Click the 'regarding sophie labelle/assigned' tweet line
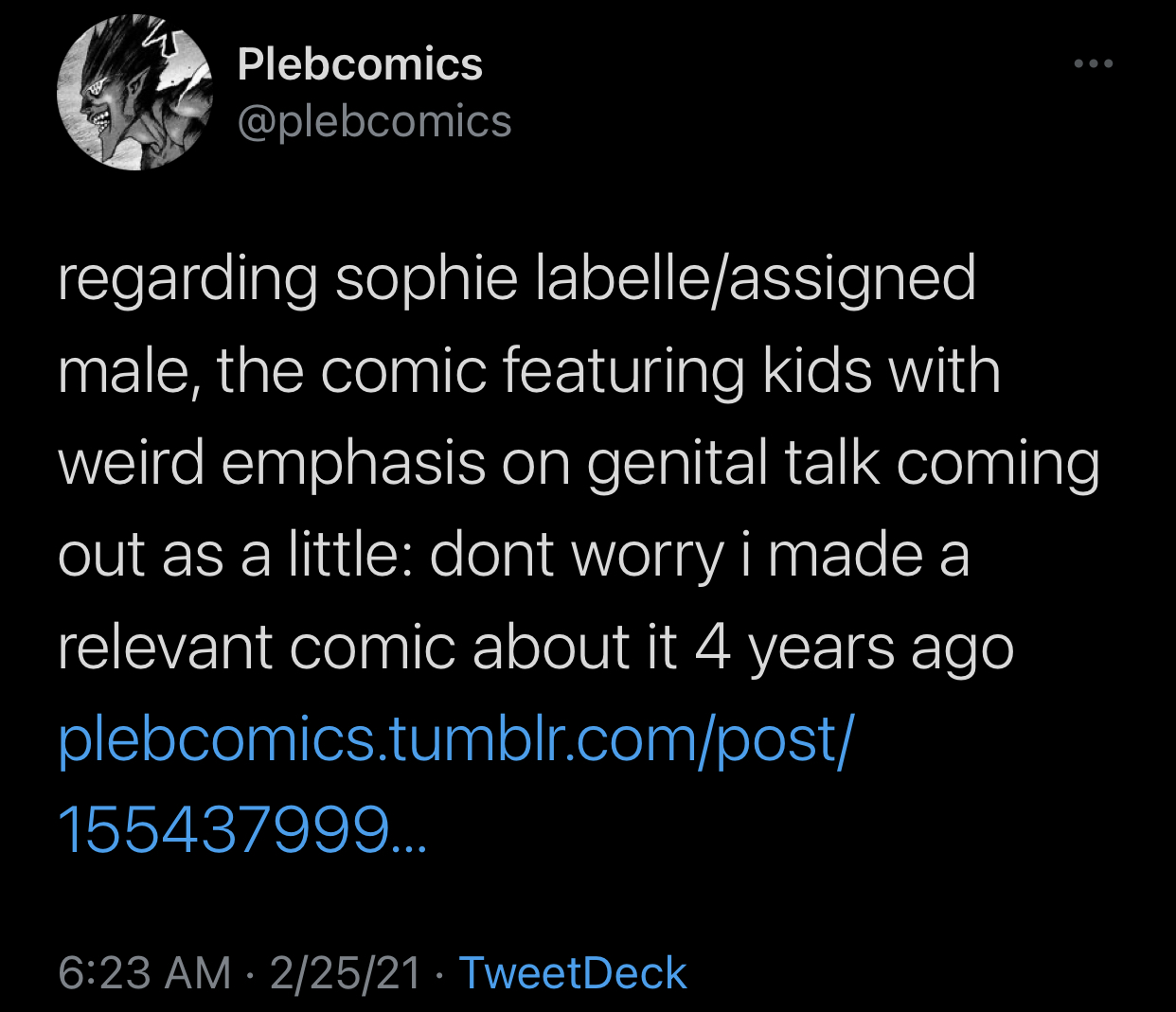The width and height of the screenshot is (1176, 1012). 517,279
